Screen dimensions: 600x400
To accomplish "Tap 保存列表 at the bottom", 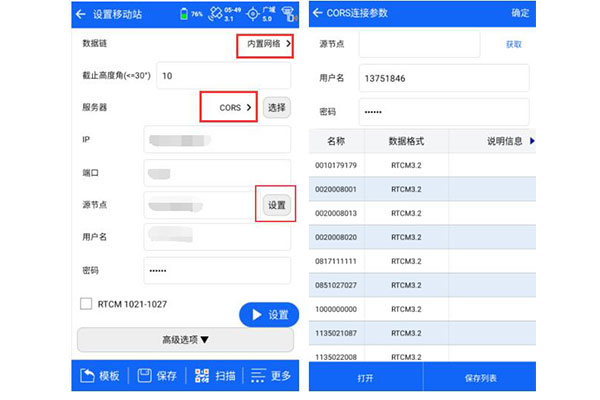I will (x=479, y=378).
